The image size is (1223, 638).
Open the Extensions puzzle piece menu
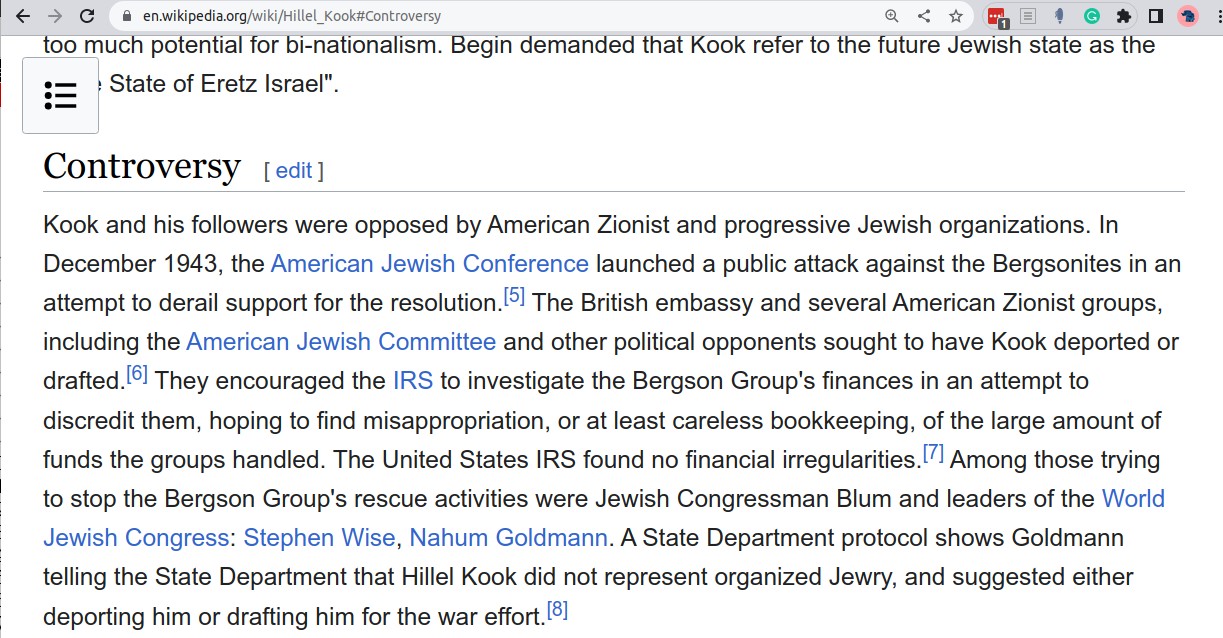coord(1123,16)
